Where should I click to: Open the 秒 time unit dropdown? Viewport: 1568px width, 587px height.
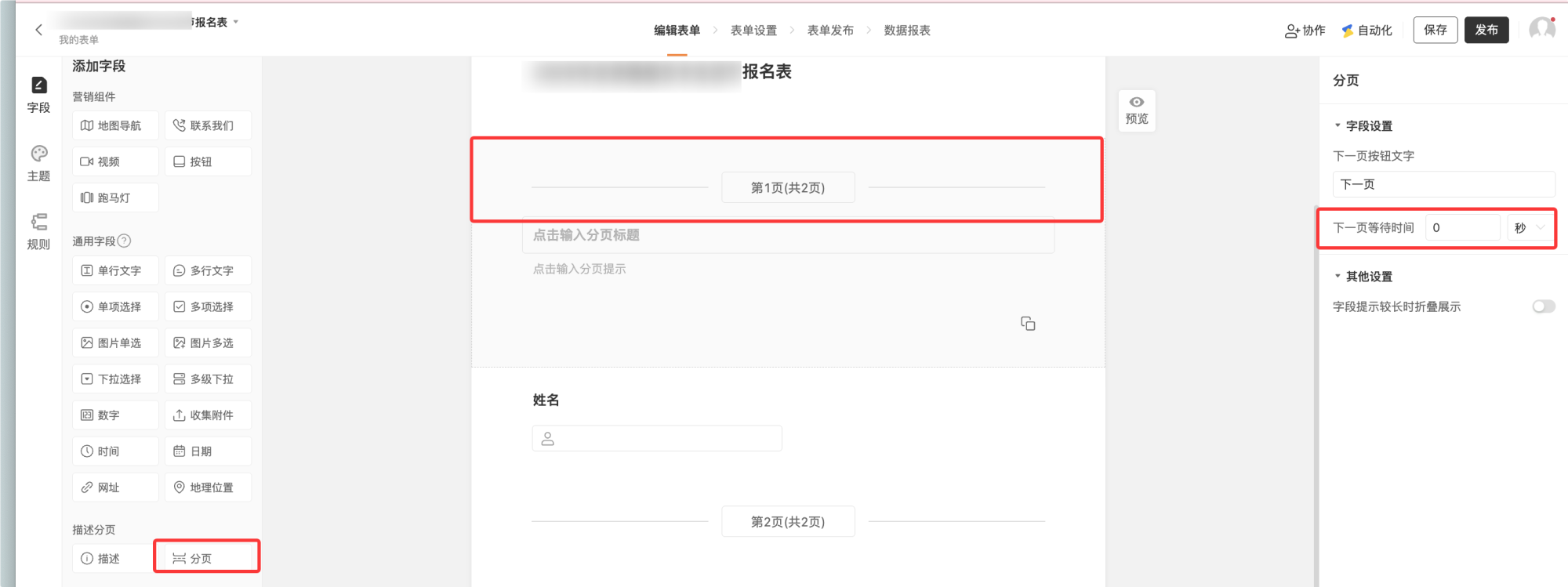pyautogui.click(x=1530, y=227)
